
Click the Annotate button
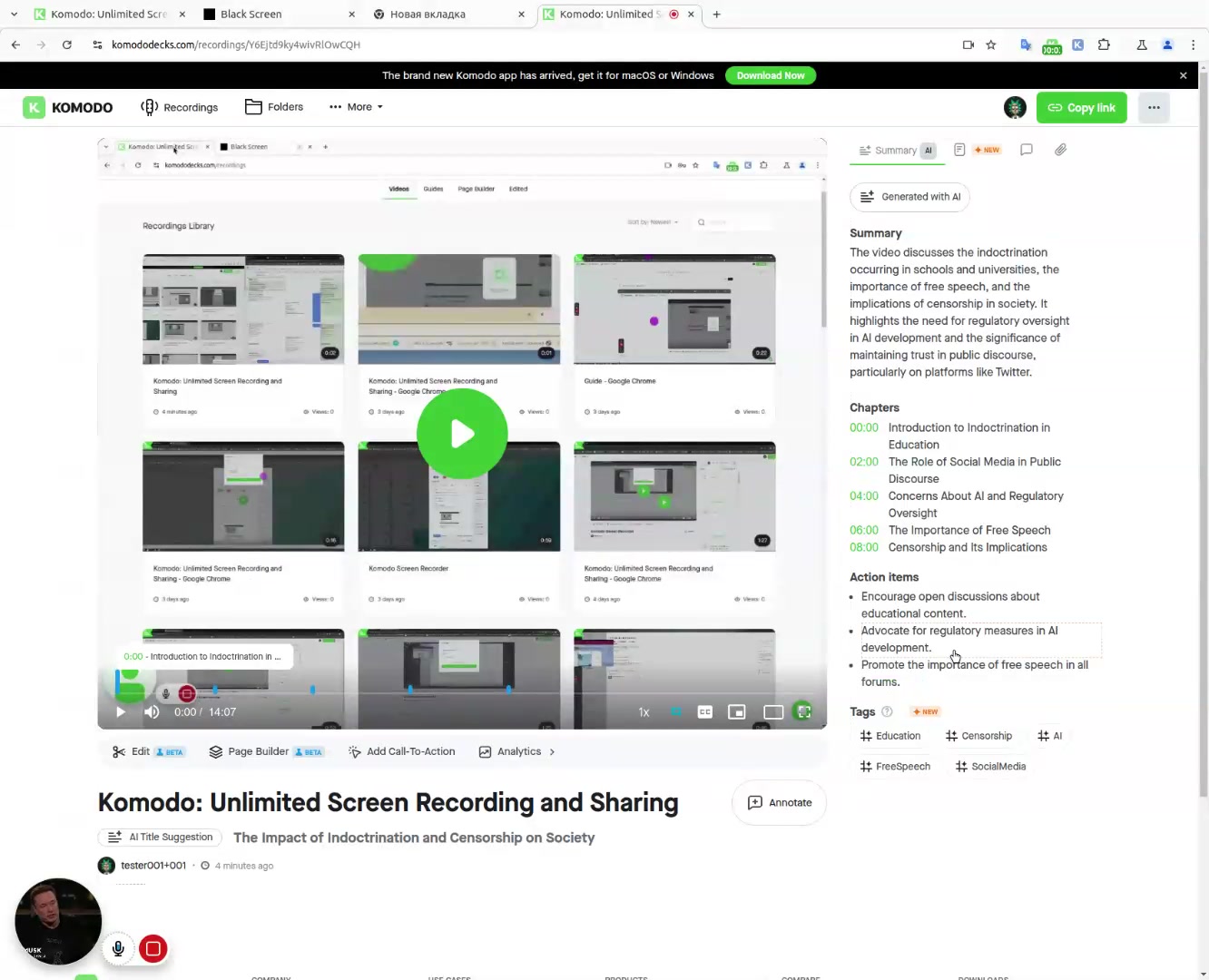click(779, 803)
